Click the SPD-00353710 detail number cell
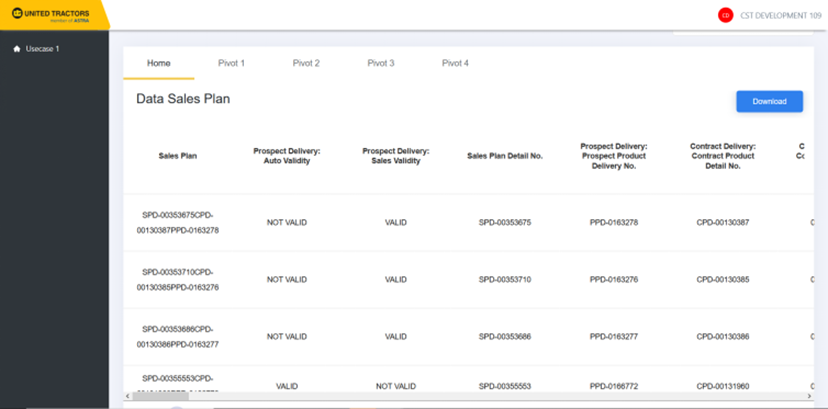 pos(505,280)
